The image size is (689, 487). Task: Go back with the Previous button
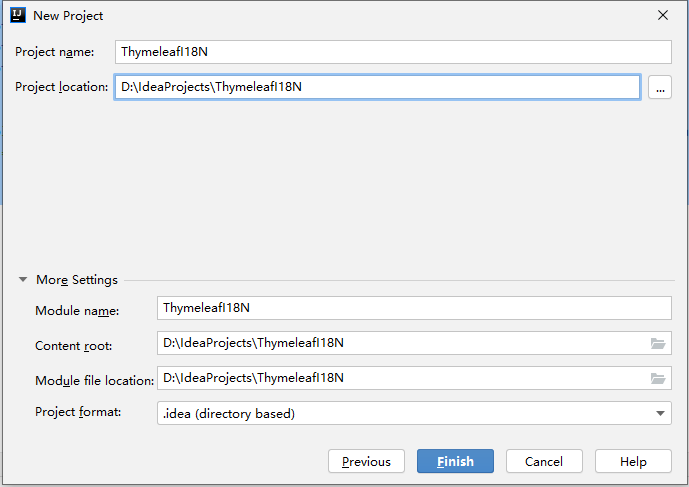366,461
